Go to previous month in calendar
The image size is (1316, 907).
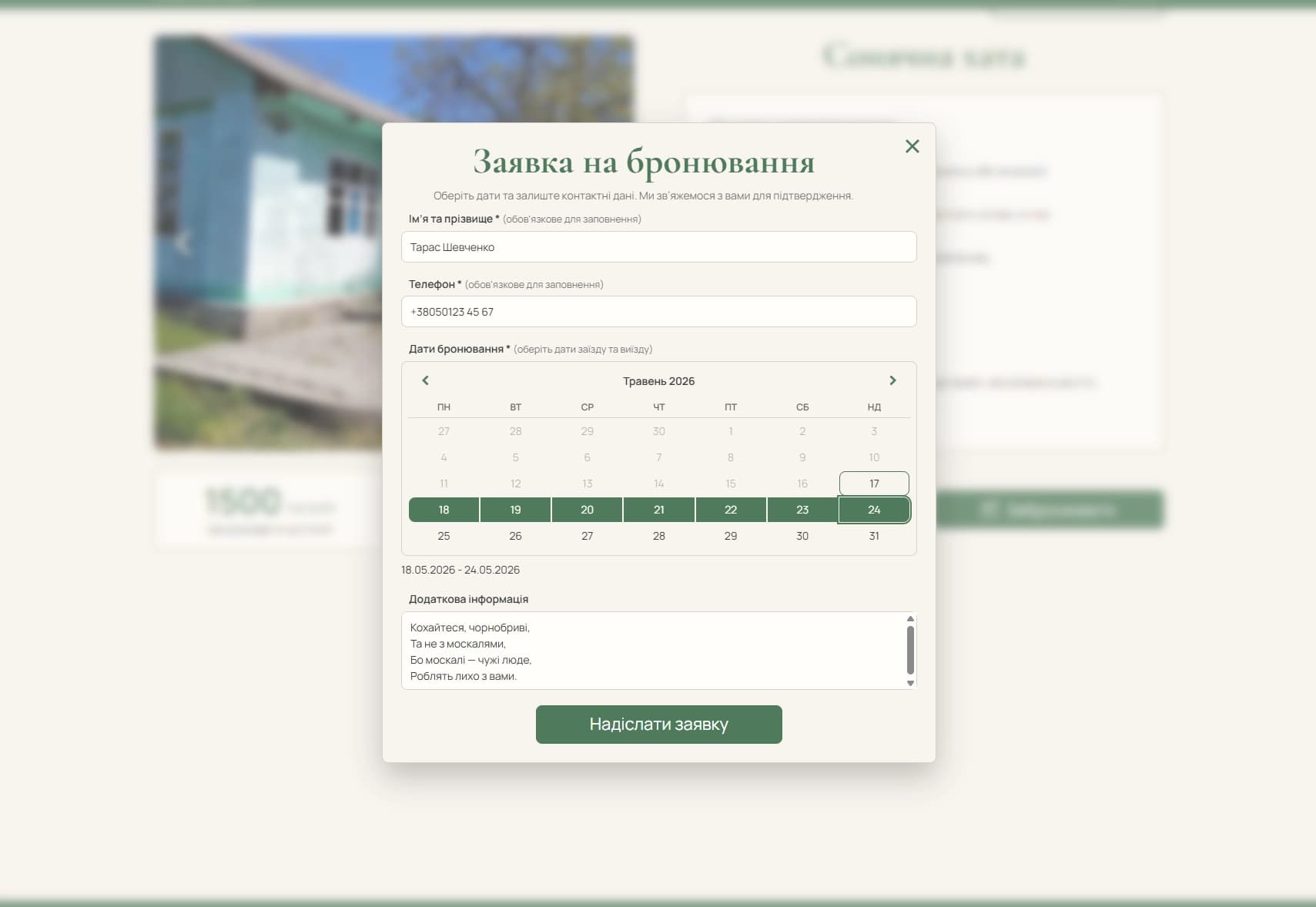(x=425, y=380)
